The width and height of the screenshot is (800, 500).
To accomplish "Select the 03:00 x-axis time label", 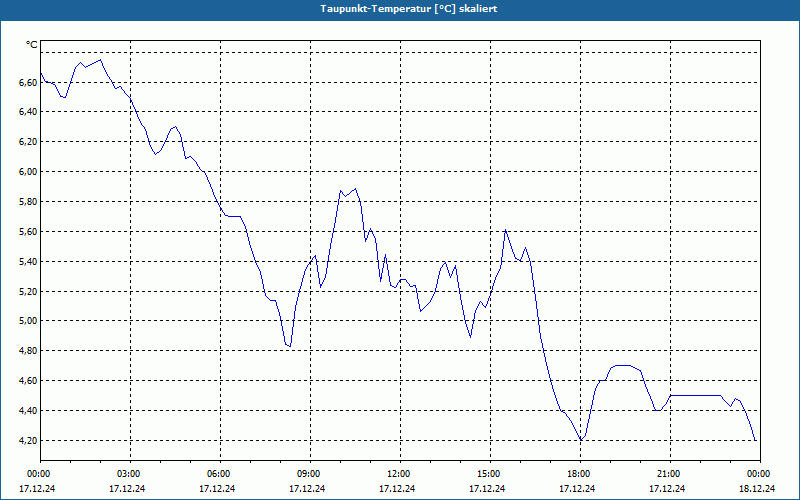I will click(x=127, y=474).
